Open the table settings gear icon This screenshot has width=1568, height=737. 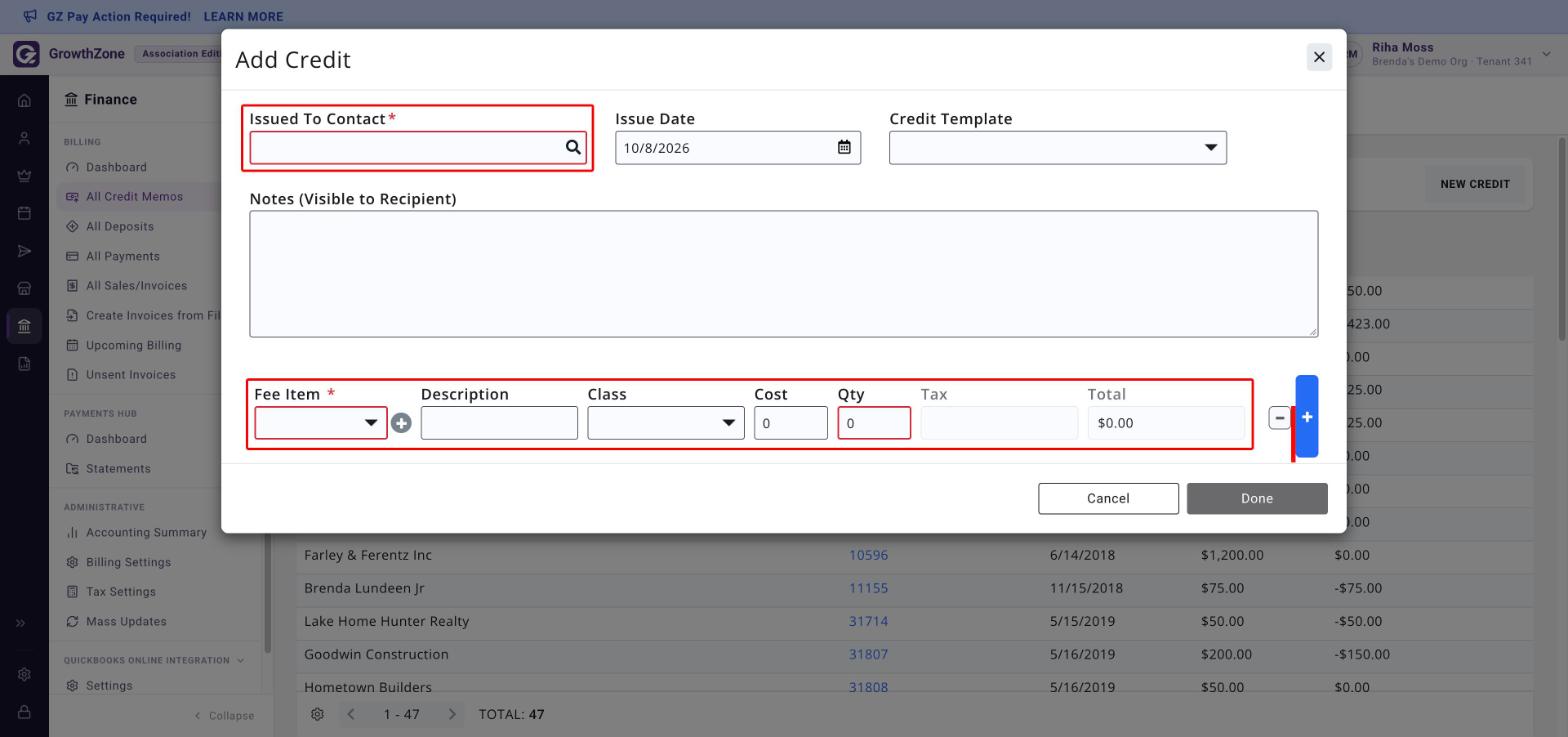click(x=317, y=714)
